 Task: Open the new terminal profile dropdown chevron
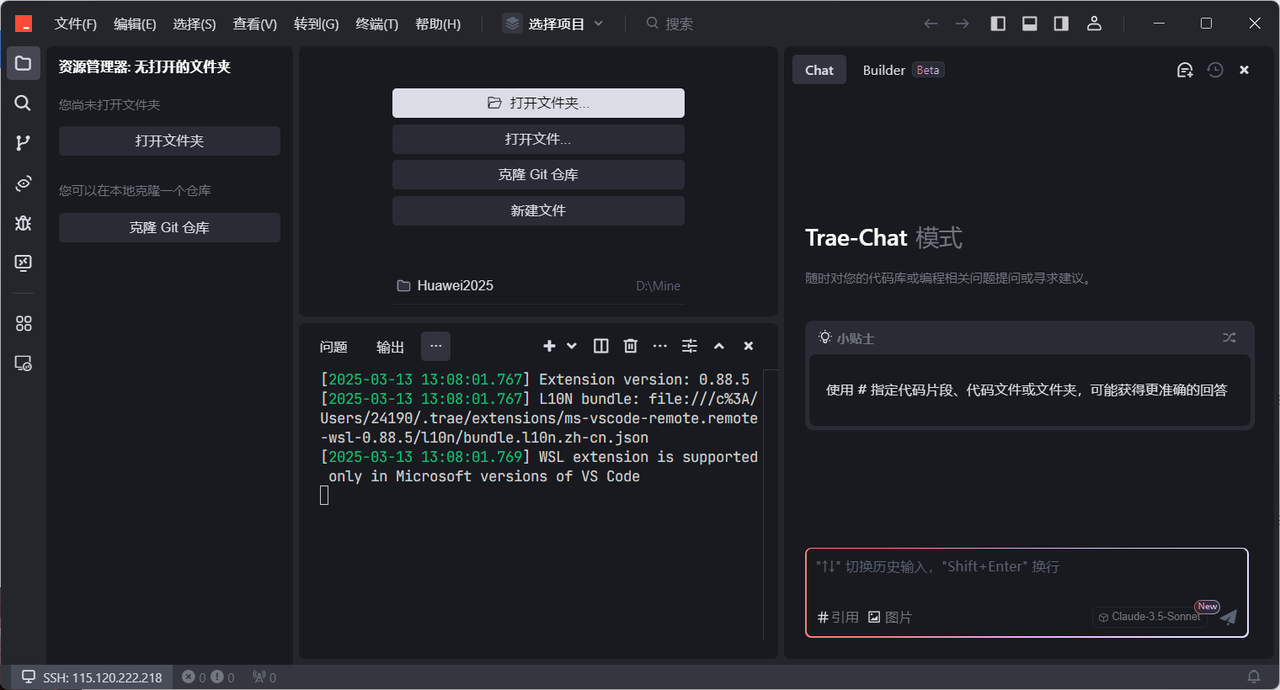572,346
